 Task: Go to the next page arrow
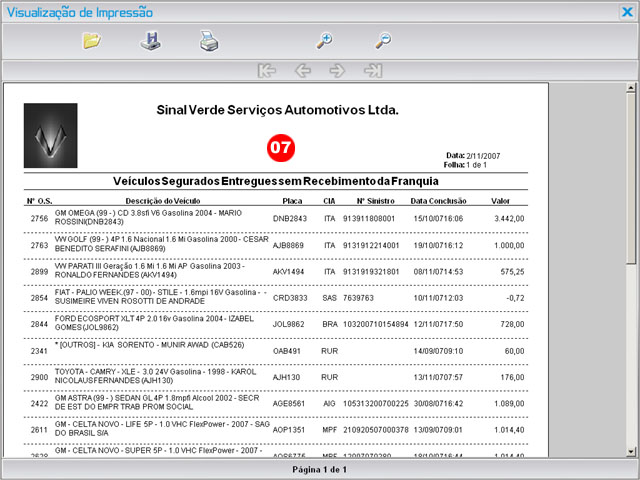click(x=337, y=71)
